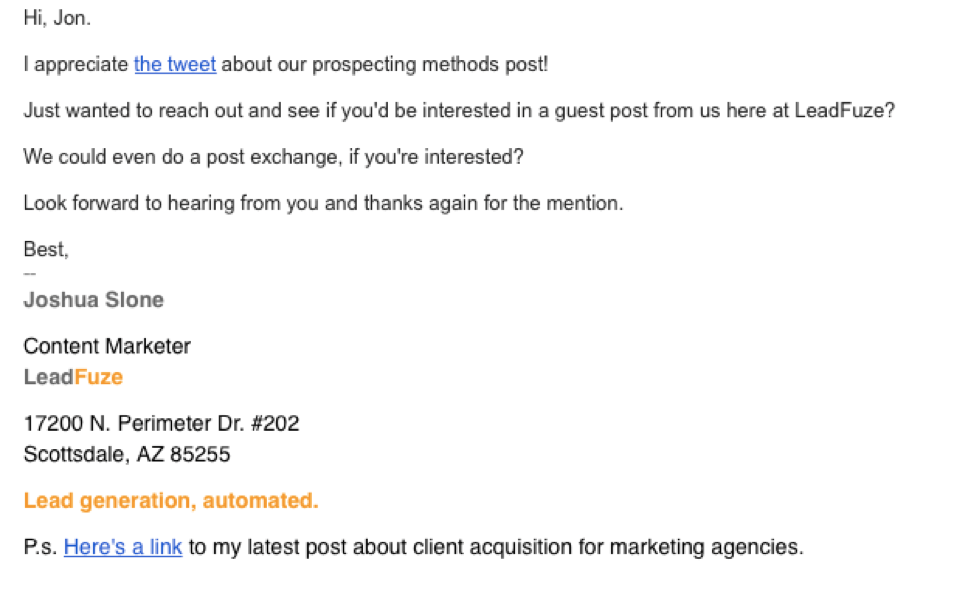The width and height of the screenshot is (954, 602).
Task: Open 'the tweet' hyperlink
Action: [x=175, y=64]
